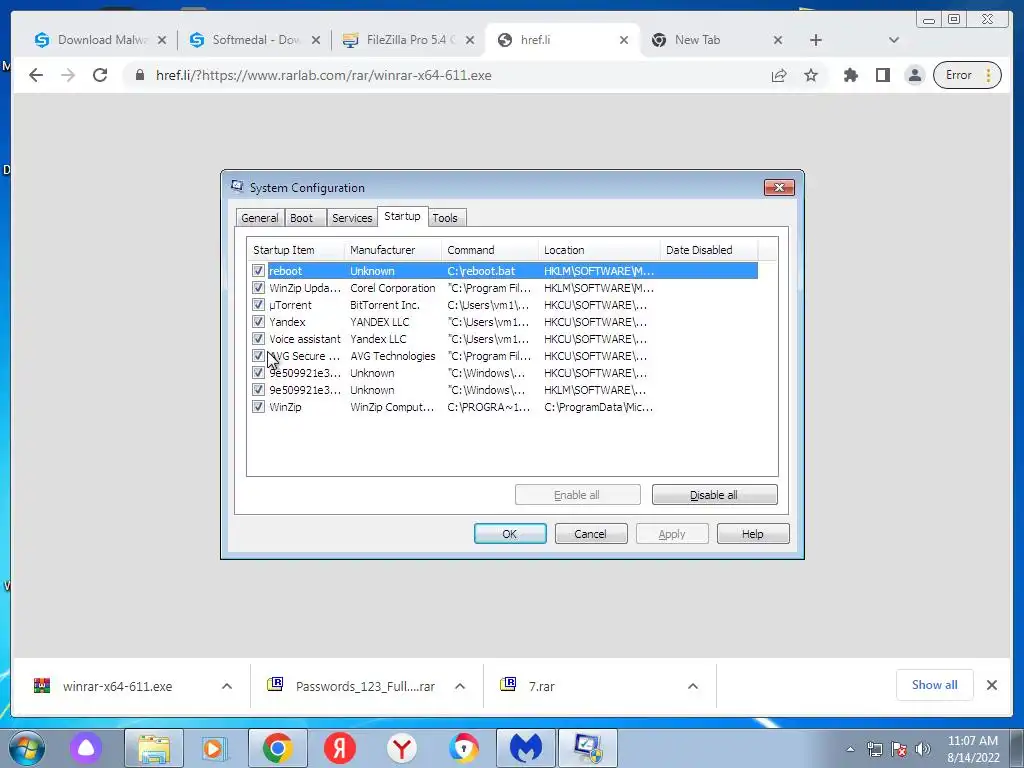The width and height of the screenshot is (1024, 768).
Task: Expand options for 7.rar download
Action: click(x=693, y=686)
